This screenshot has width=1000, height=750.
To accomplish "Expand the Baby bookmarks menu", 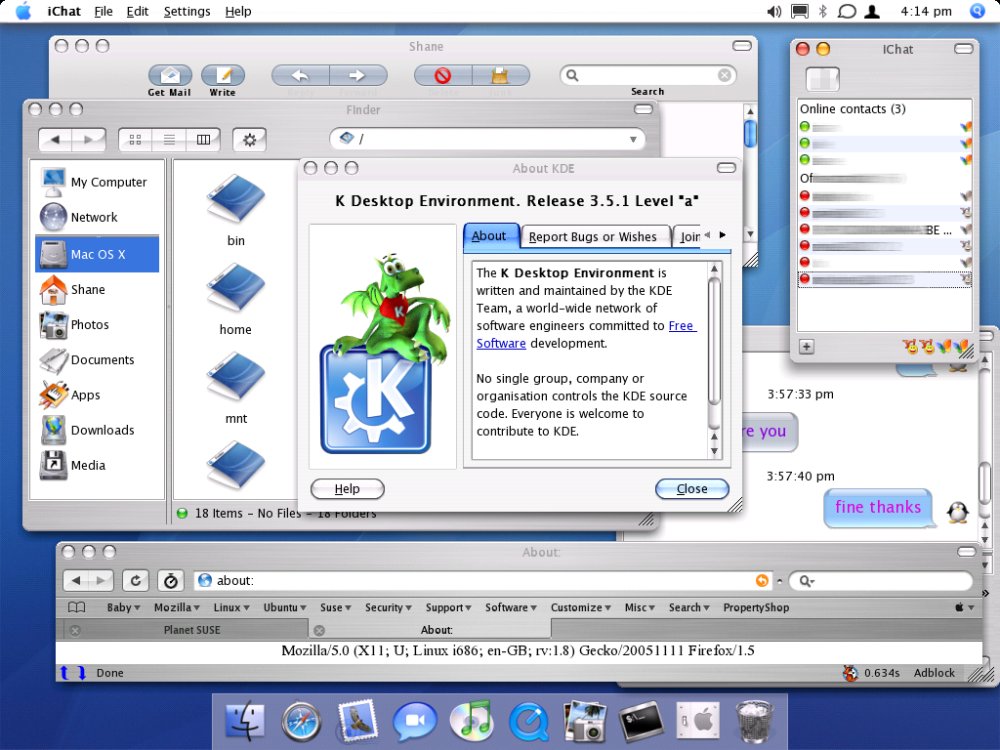I will point(123,608).
